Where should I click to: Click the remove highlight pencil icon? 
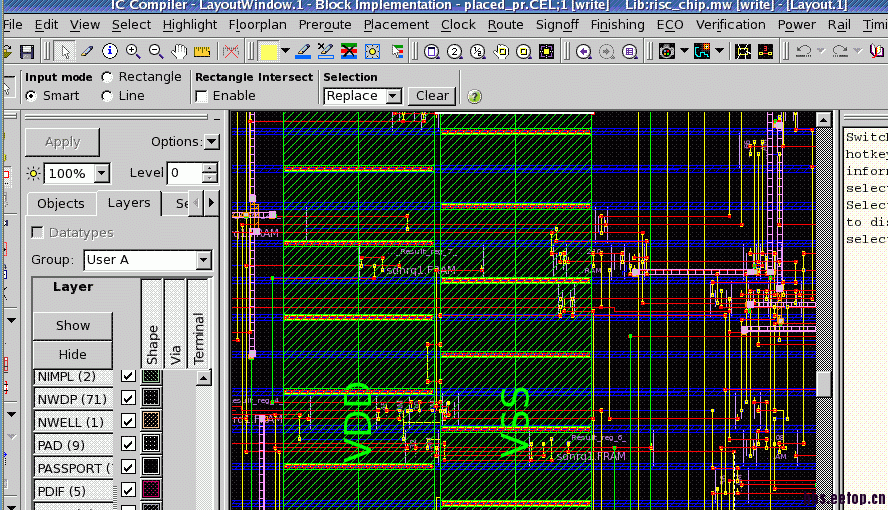click(x=326, y=52)
